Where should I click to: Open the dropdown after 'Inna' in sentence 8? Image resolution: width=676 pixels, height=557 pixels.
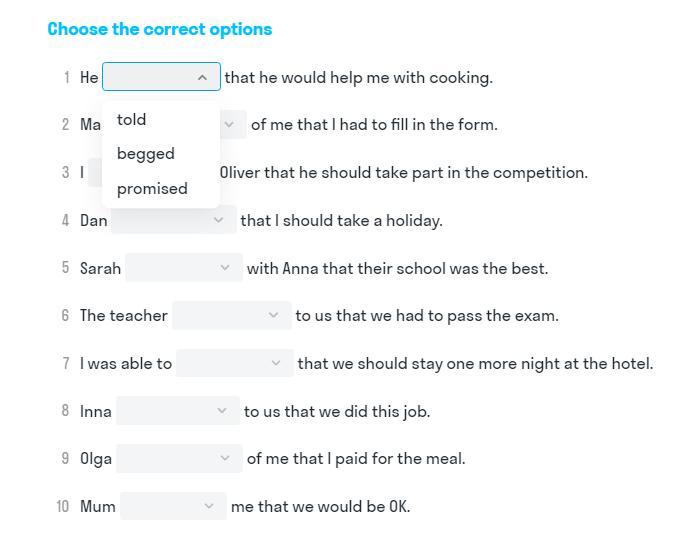[x=176, y=411]
